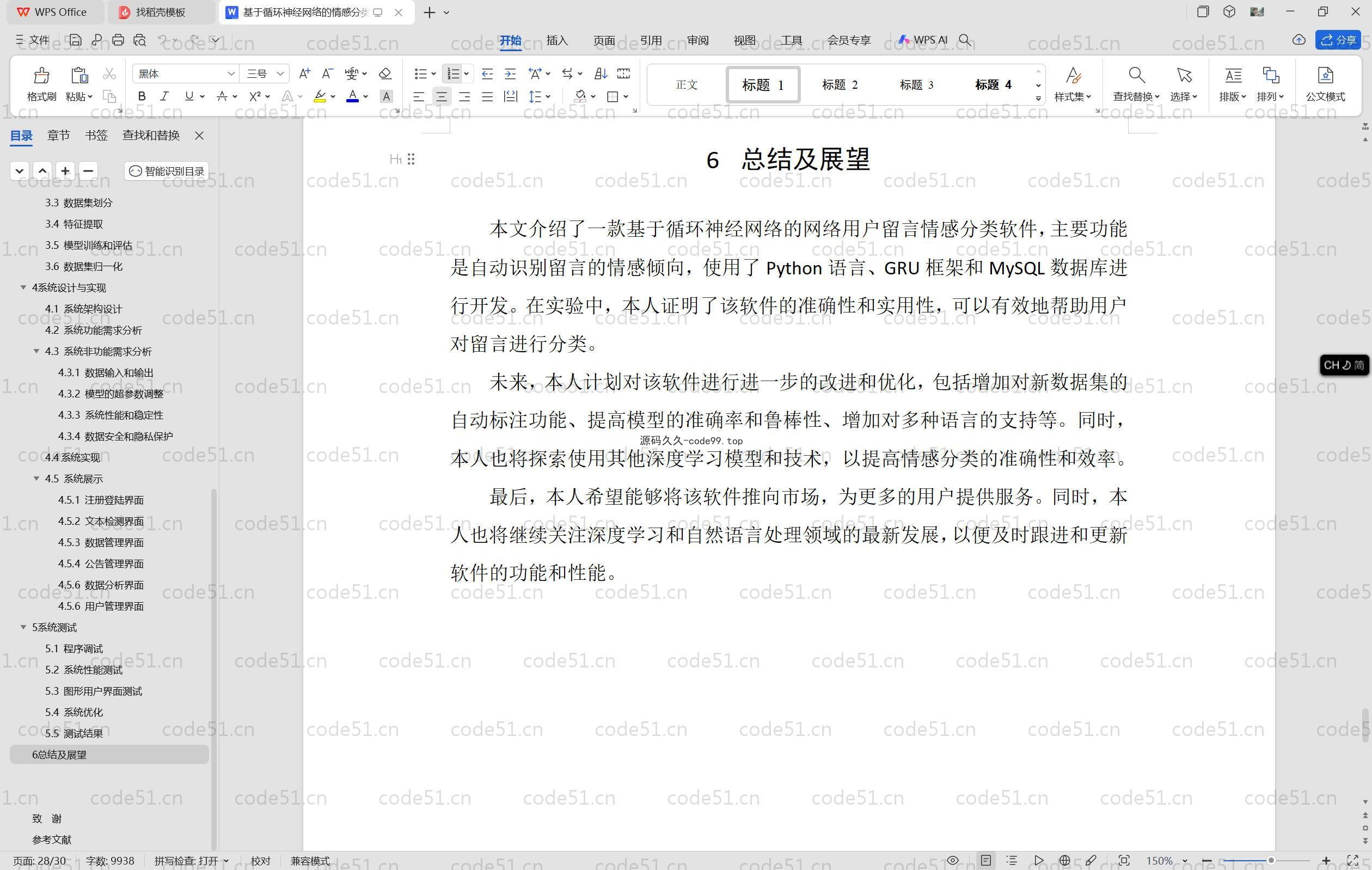
Task: Open bullet list dropdown arrow
Action: [433, 73]
